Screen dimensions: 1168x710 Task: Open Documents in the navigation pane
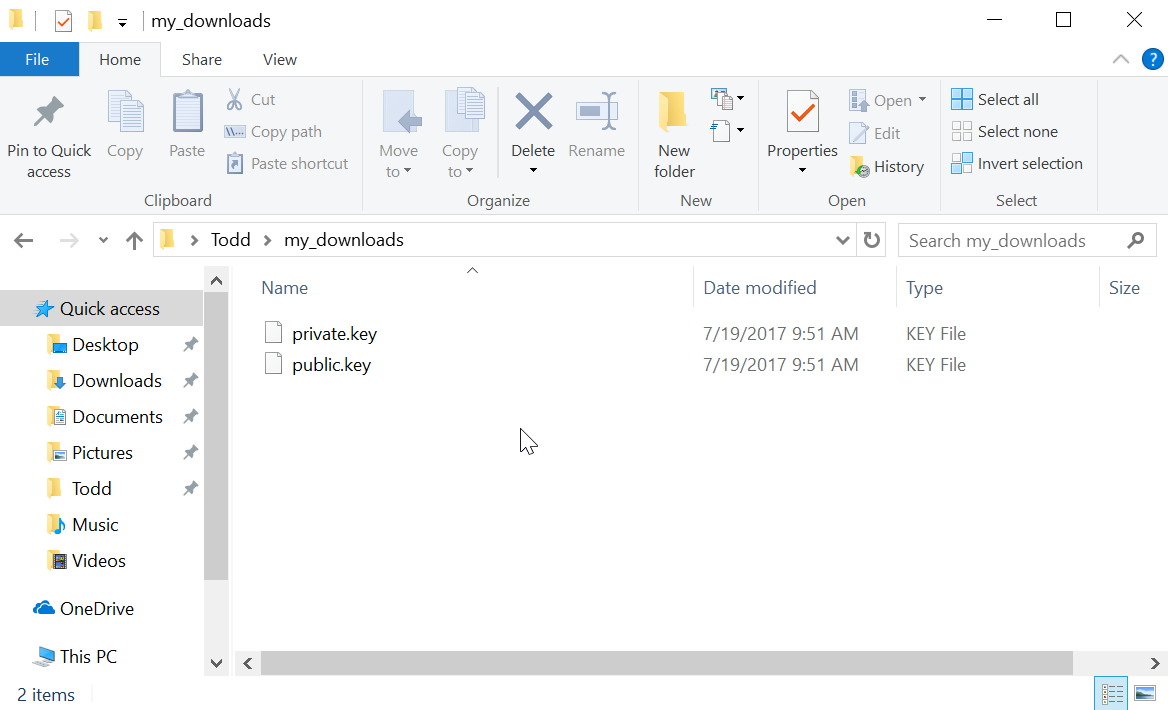point(117,416)
